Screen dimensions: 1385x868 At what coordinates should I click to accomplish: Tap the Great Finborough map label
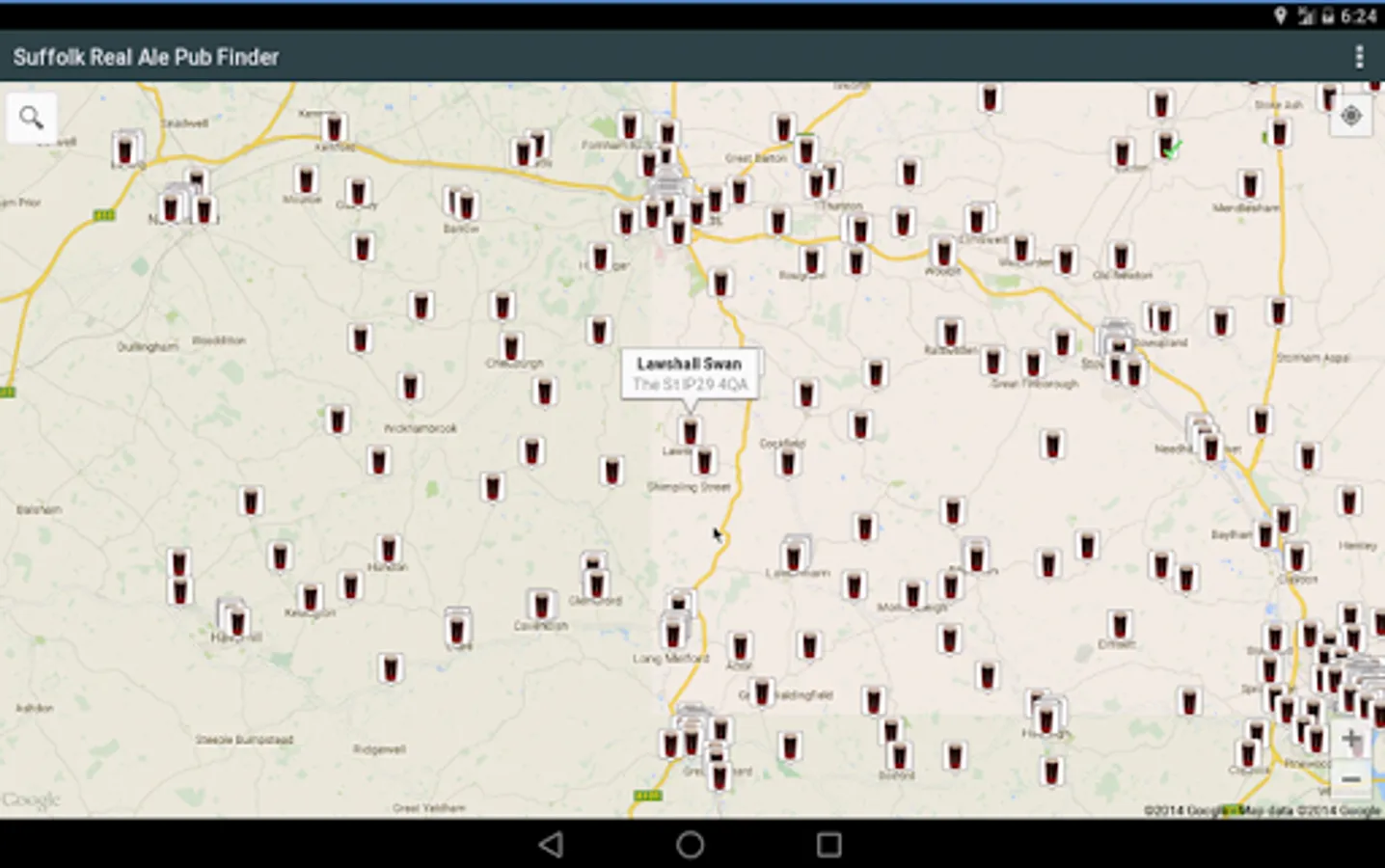[1035, 383]
